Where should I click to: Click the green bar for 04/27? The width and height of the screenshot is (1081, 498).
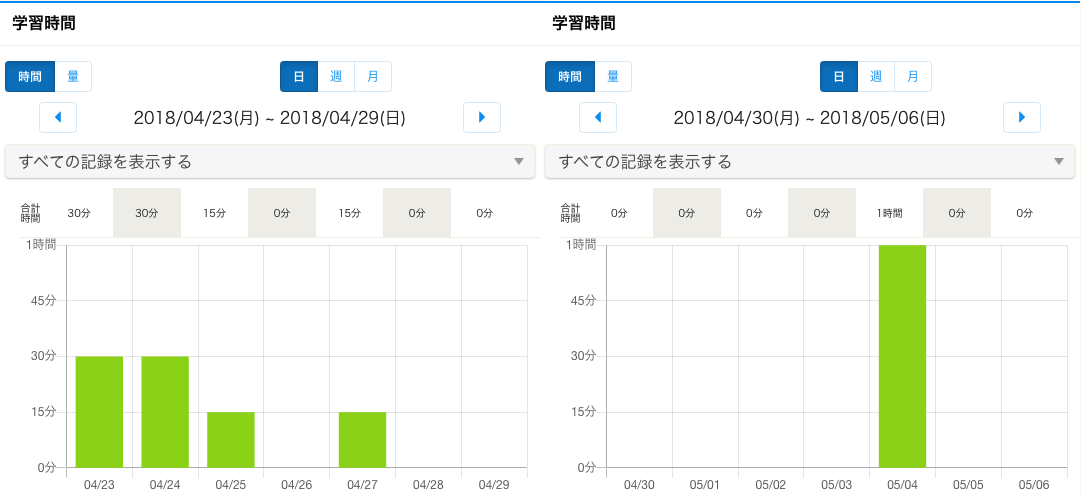point(362,439)
